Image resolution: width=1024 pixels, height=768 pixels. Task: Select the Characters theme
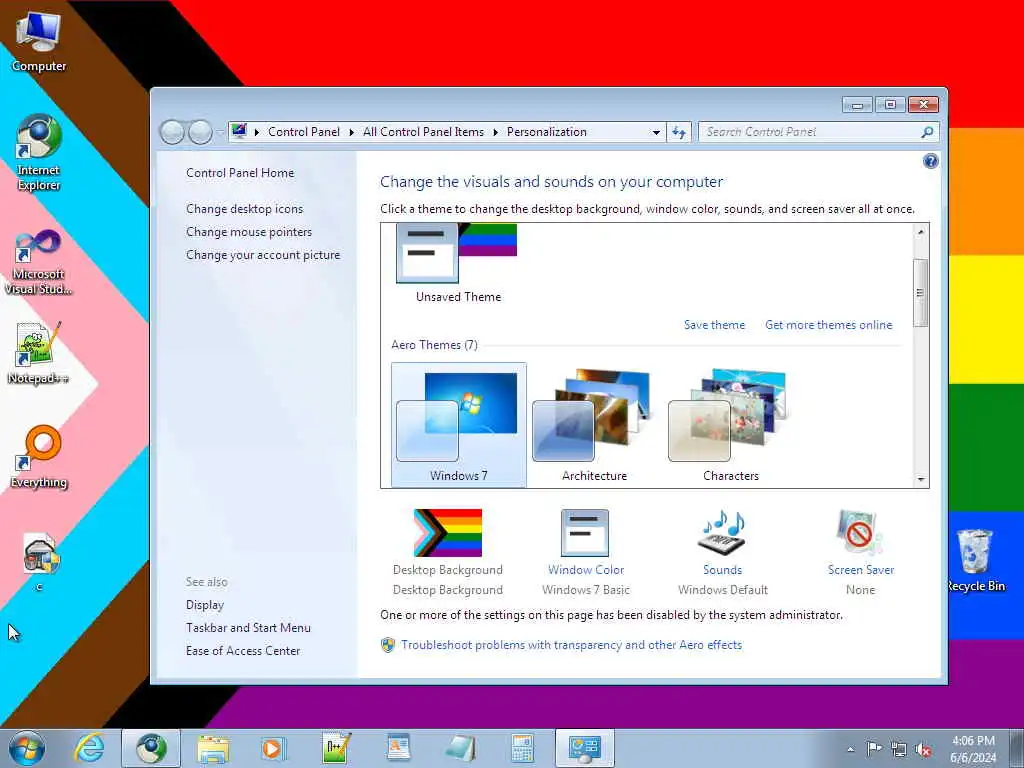[731, 424]
